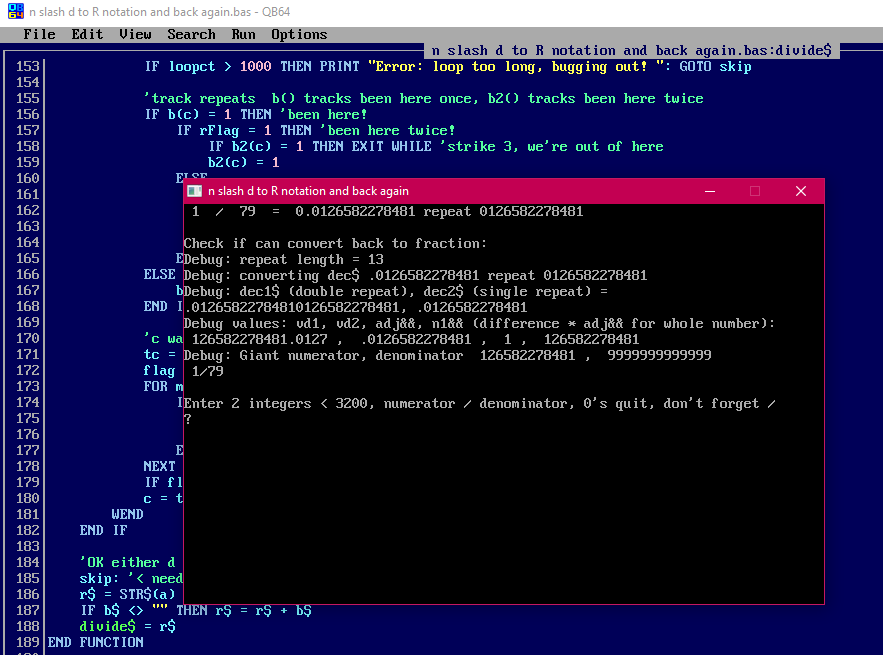Open the Search menu
883x655 pixels.
click(x=191, y=34)
